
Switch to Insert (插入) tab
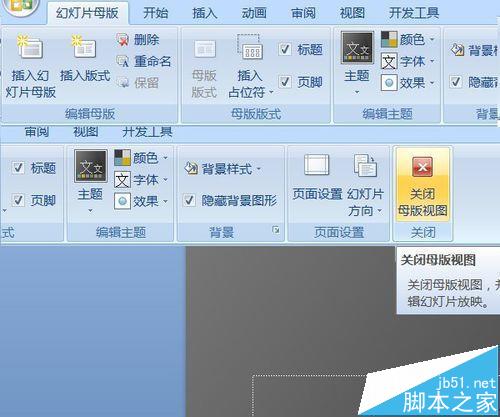pyautogui.click(x=205, y=13)
